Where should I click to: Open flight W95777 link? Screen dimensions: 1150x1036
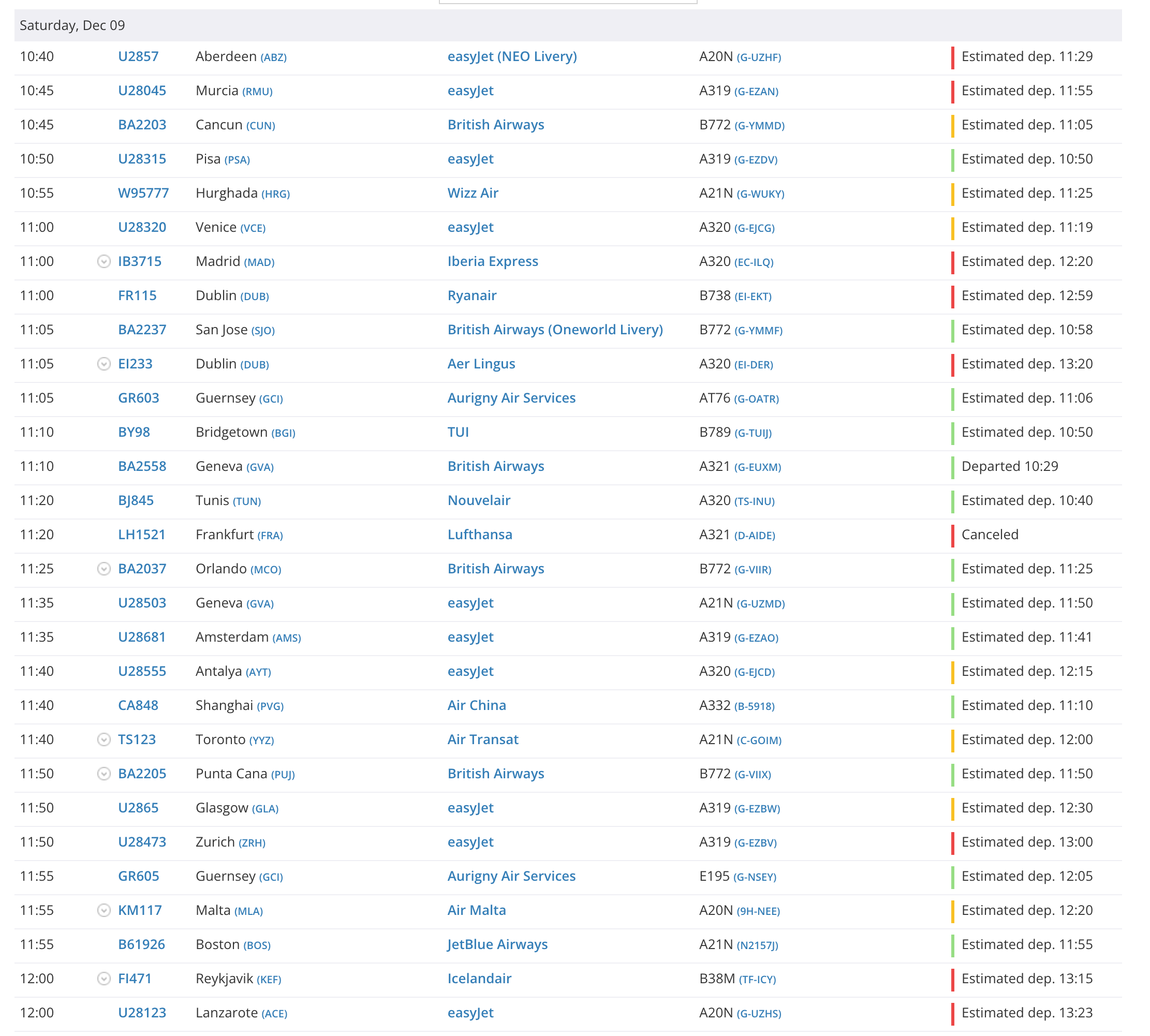pos(143,193)
